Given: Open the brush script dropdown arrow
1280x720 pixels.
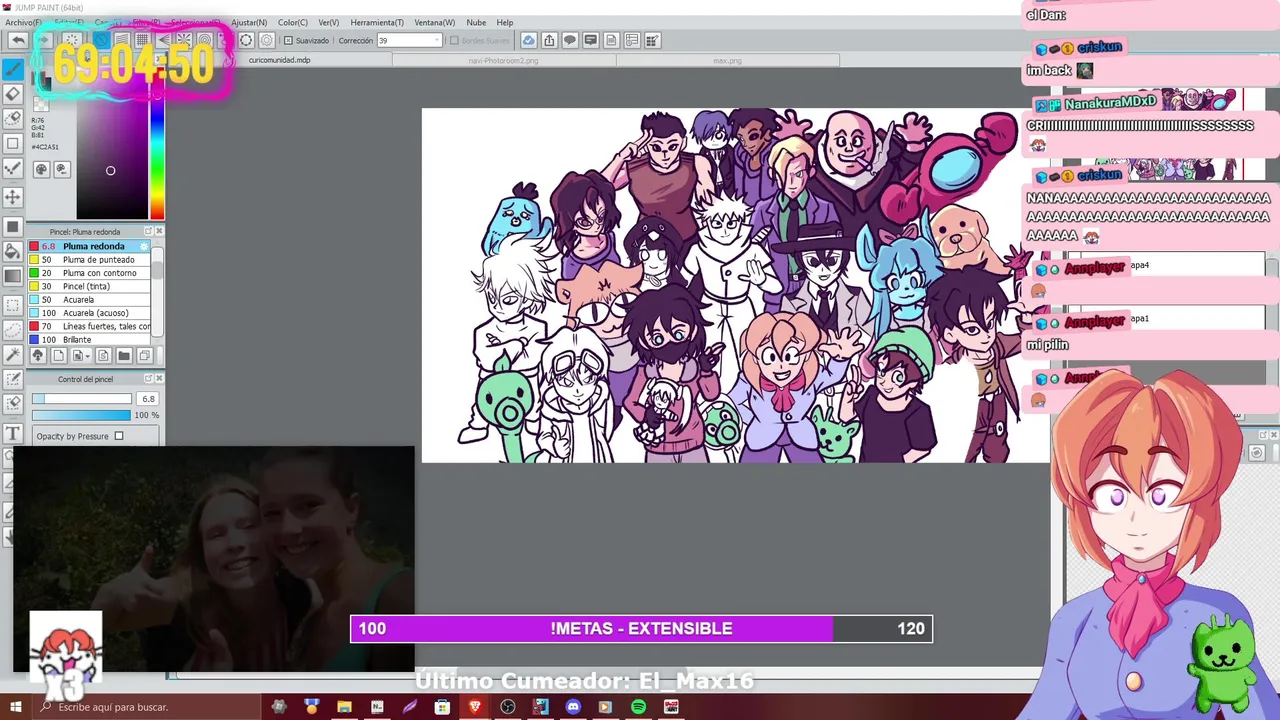Looking at the screenshot, I should 89,356.
